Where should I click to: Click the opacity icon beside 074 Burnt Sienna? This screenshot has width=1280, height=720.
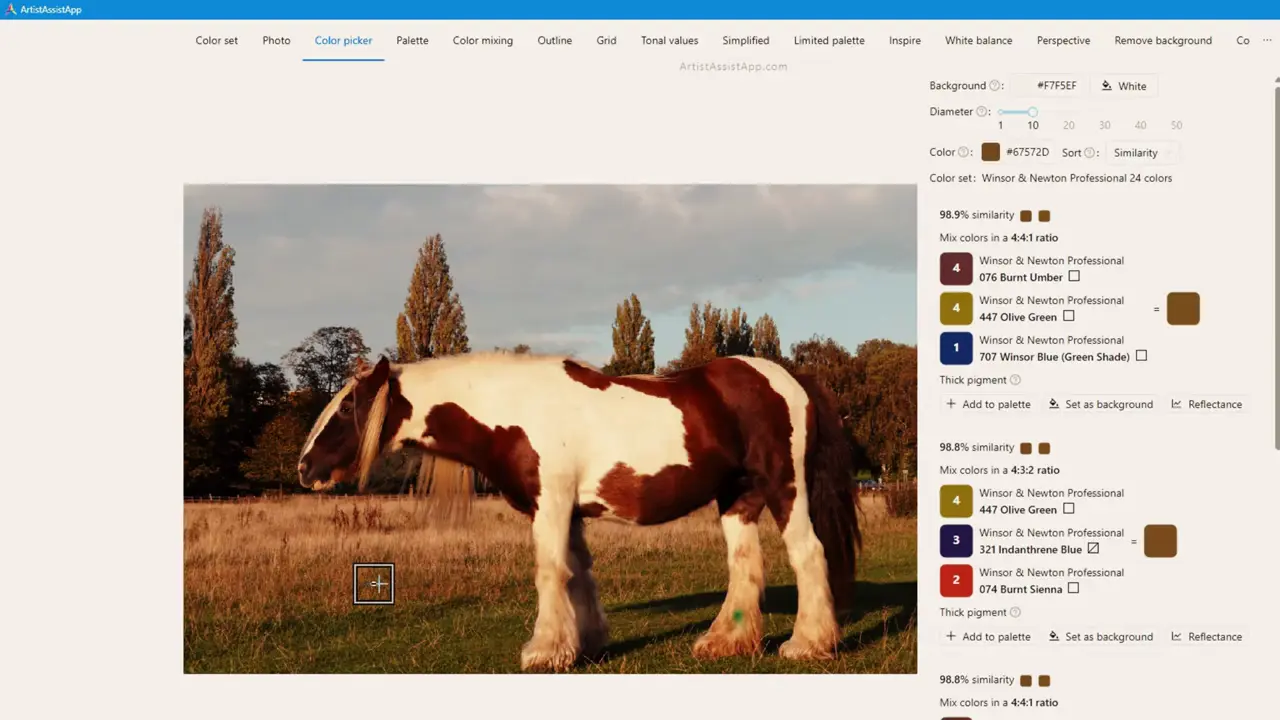tap(1073, 589)
